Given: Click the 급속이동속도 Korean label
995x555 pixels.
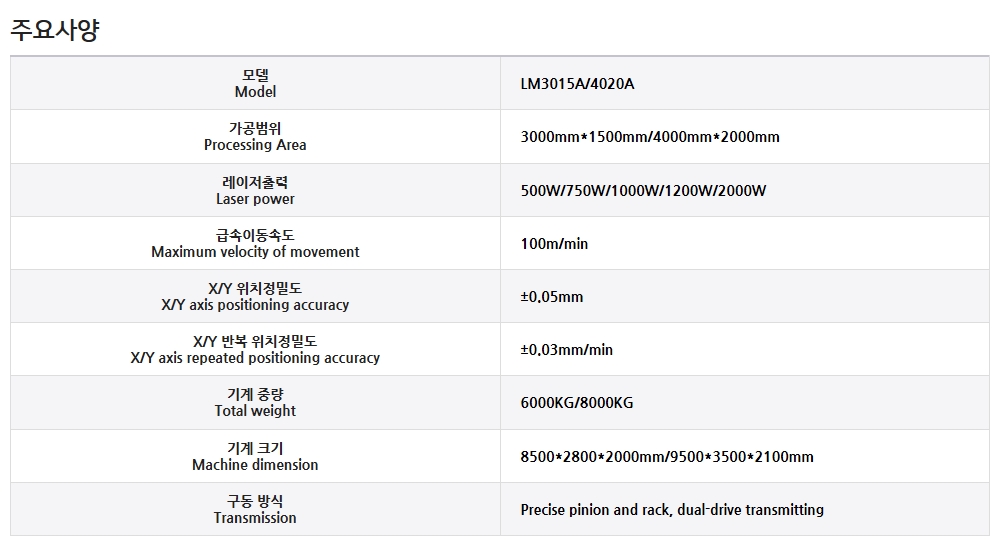Looking at the screenshot, I should coord(255,235).
